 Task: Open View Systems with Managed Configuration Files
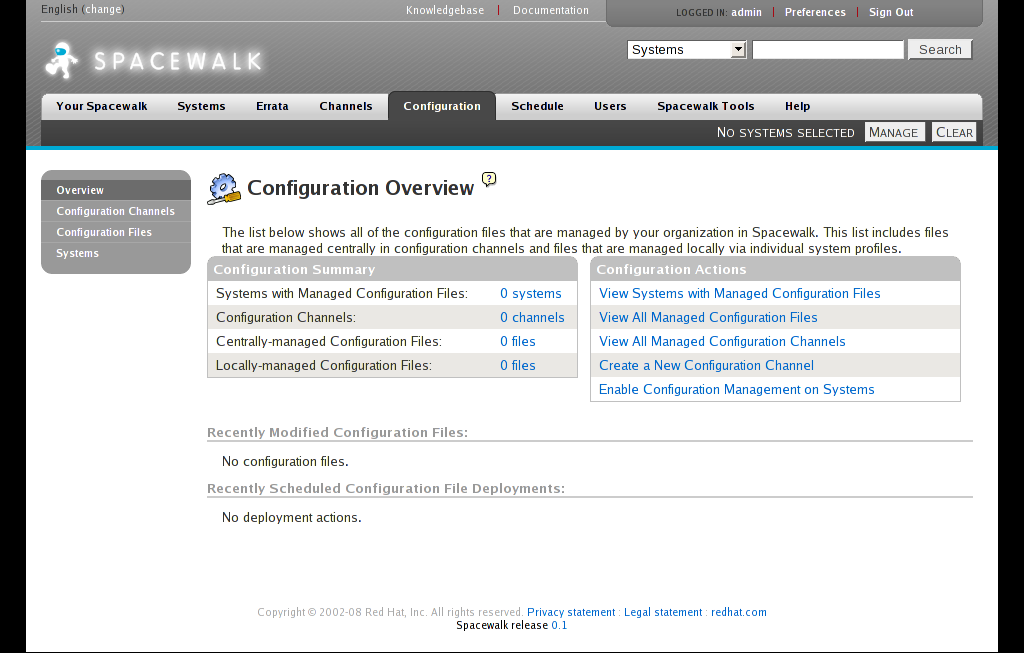(x=739, y=294)
